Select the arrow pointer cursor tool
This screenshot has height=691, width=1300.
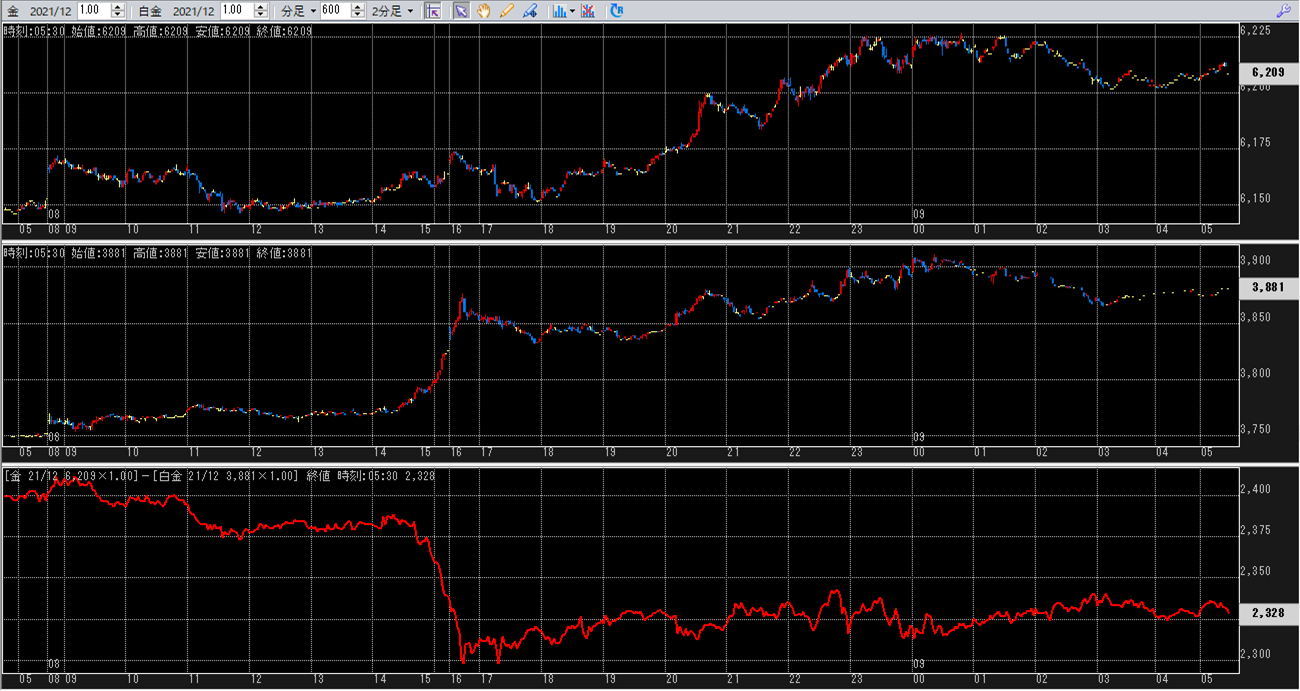461,11
